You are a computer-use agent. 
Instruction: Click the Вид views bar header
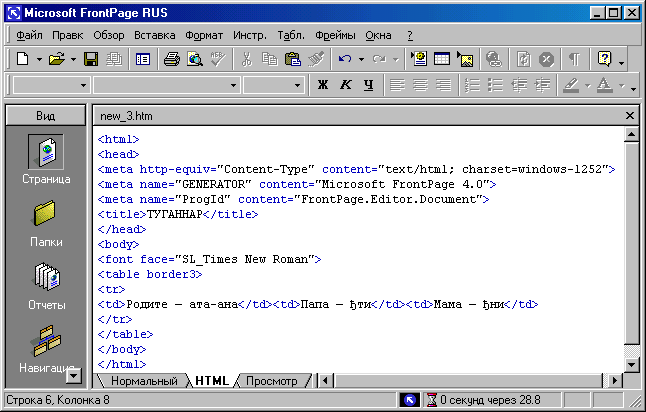[46, 116]
